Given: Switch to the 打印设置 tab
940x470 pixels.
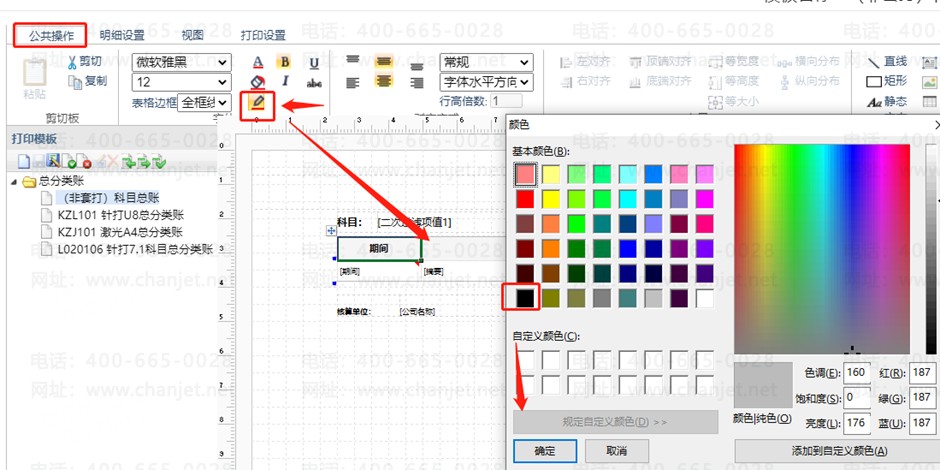Looking at the screenshot, I should (x=263, y=35).
